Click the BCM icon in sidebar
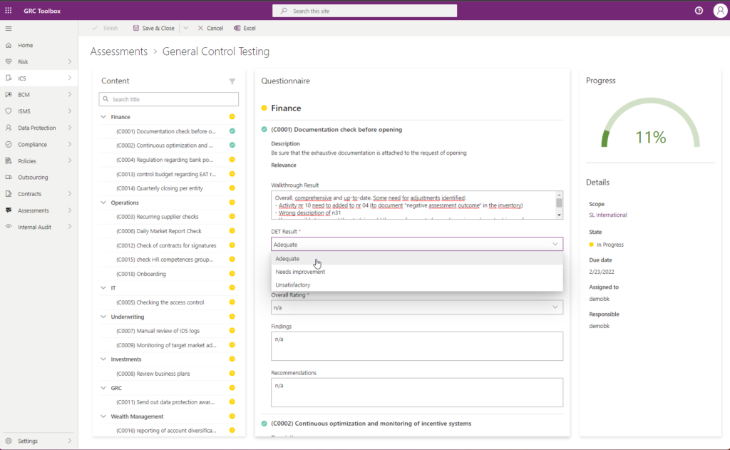This screenshot has width=730, height=450. (8, 94)
